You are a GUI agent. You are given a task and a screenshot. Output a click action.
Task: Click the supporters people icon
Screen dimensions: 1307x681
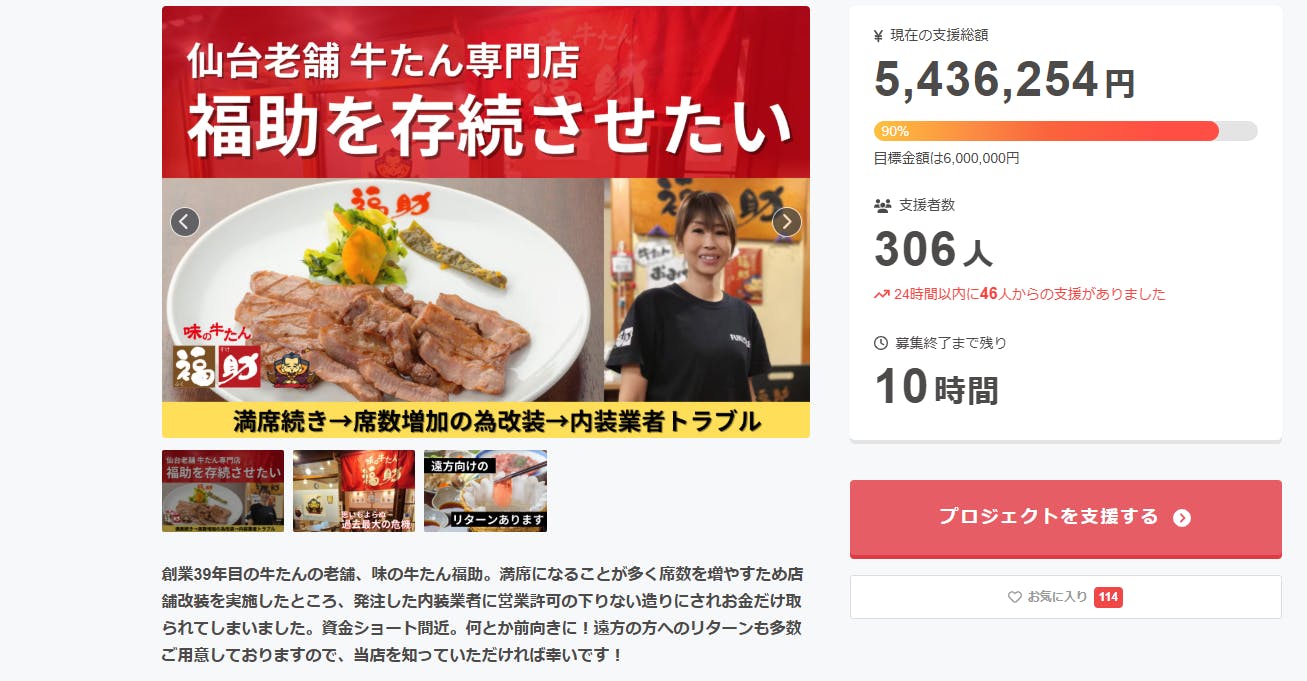tap(882, 205)
